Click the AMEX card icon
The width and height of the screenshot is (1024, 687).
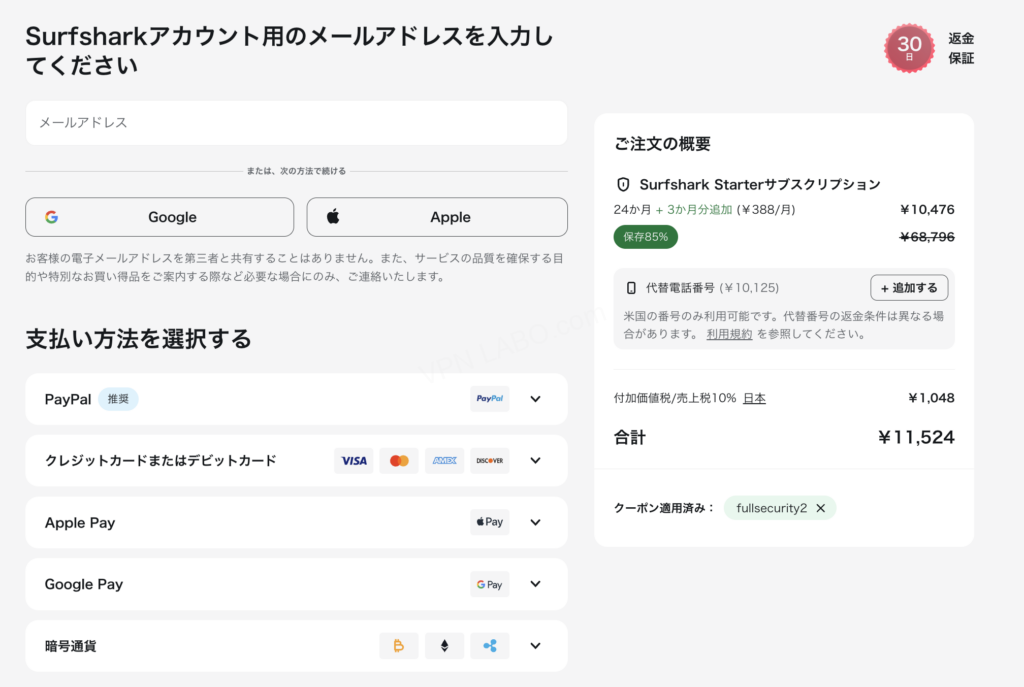tap(444, 460)
